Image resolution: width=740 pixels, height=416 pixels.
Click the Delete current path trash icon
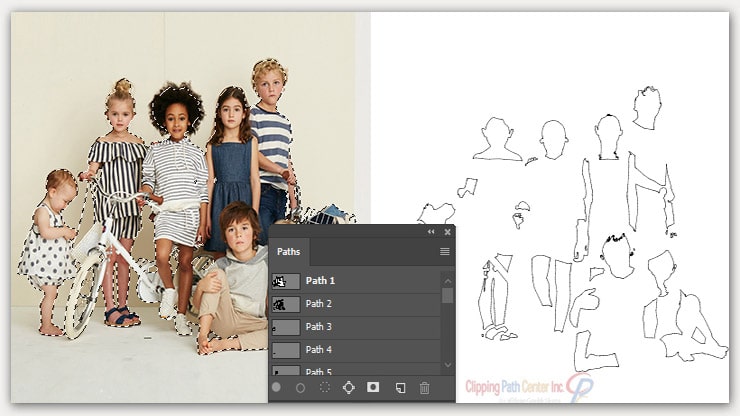pos(424,387)
